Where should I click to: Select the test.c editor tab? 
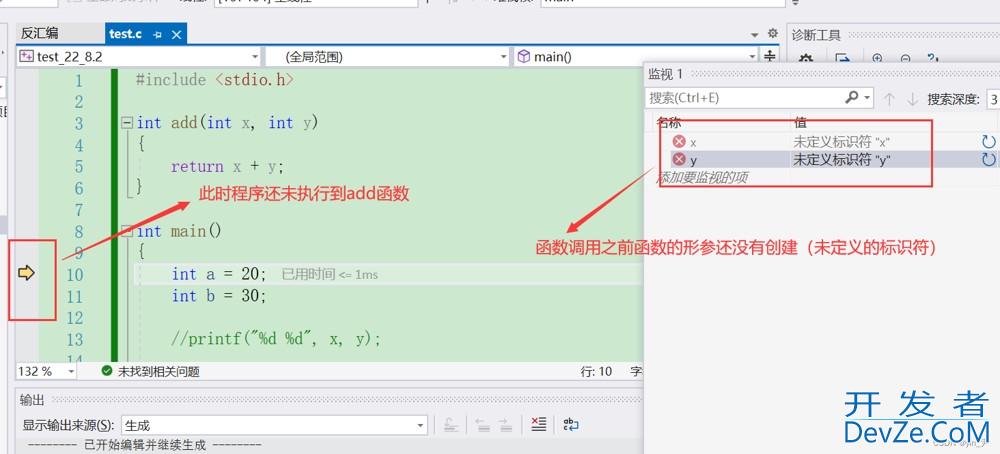pyautogui.click(x=125, y=34)
